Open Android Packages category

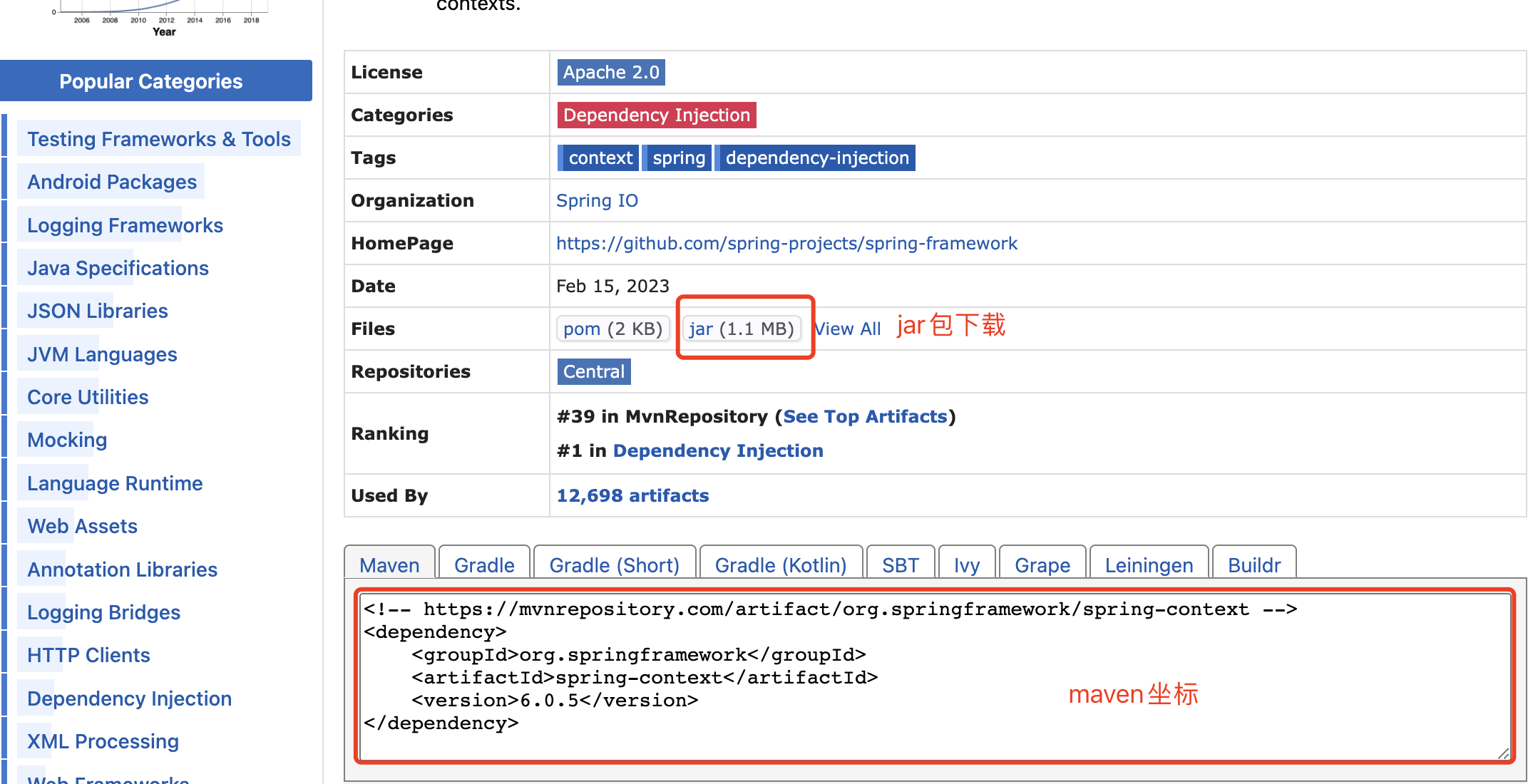tap(112, 182)
